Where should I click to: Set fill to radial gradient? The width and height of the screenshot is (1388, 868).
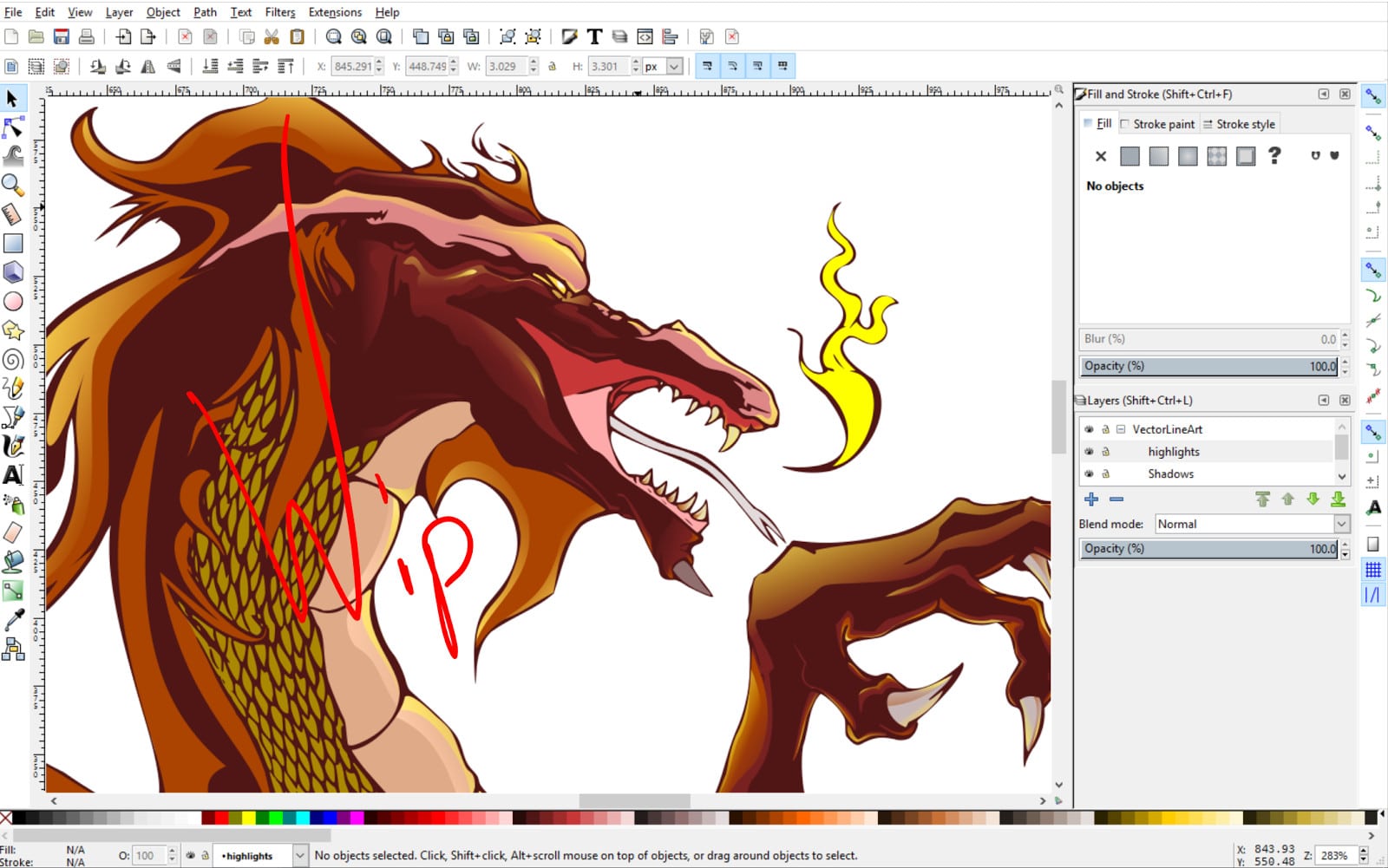tap(1188, 156)
